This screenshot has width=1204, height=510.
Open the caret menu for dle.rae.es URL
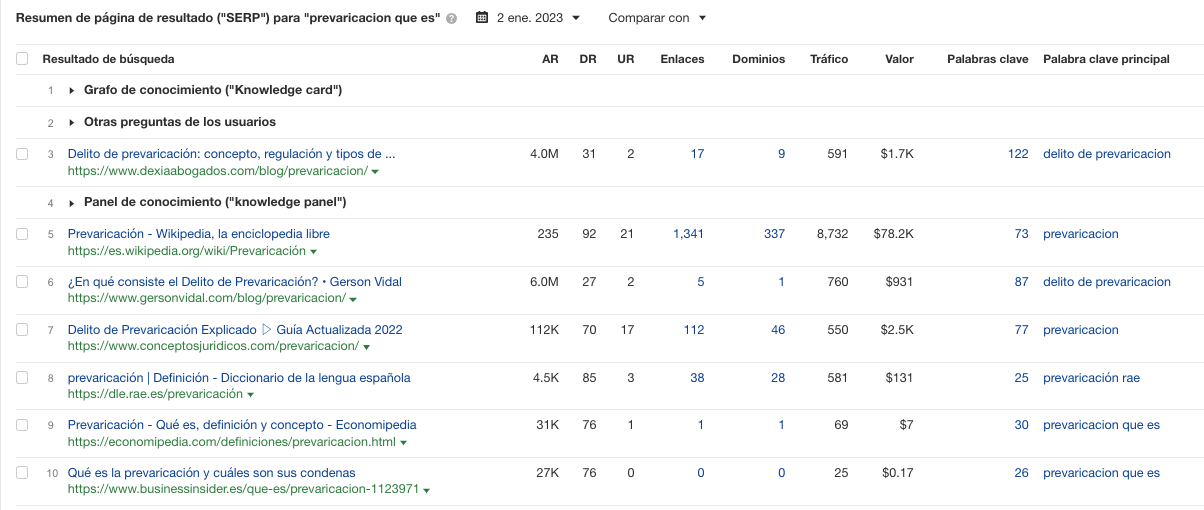pyautogui.click(x=251, y=395)
